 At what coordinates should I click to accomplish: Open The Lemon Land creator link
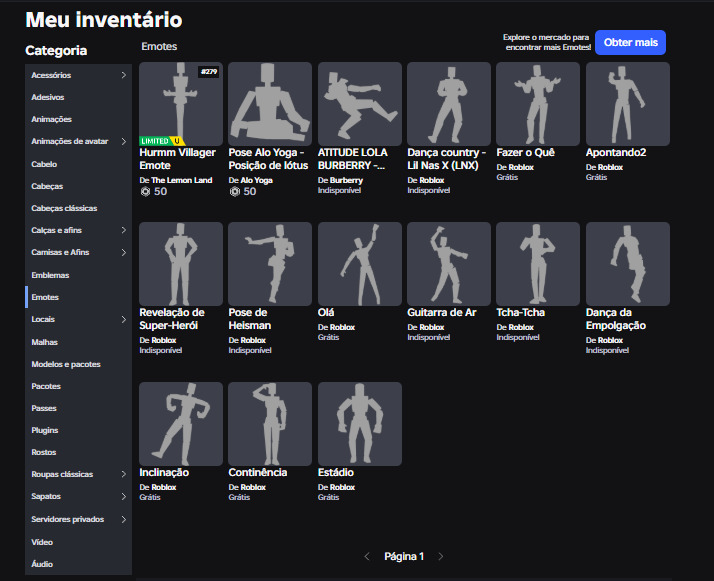coord(181,180)
